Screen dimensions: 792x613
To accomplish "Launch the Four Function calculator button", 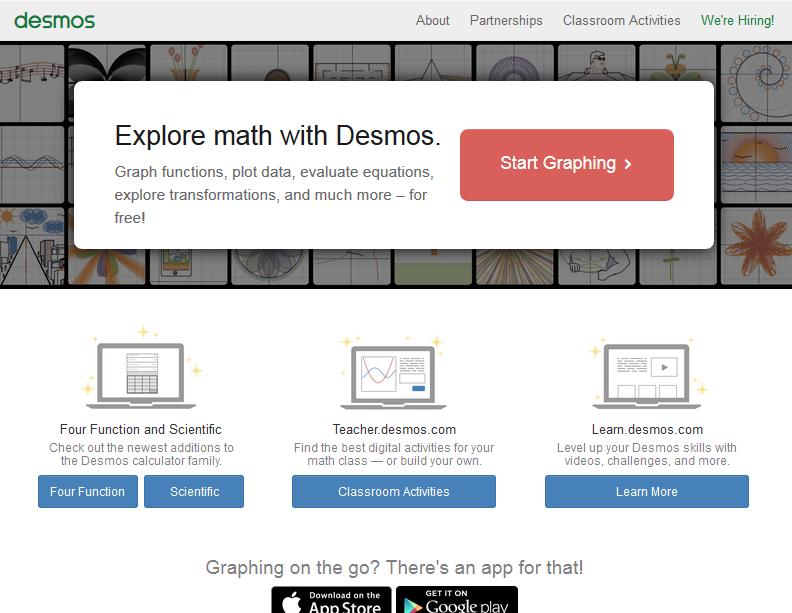I will pyautogui.click(x=88, y=492).
